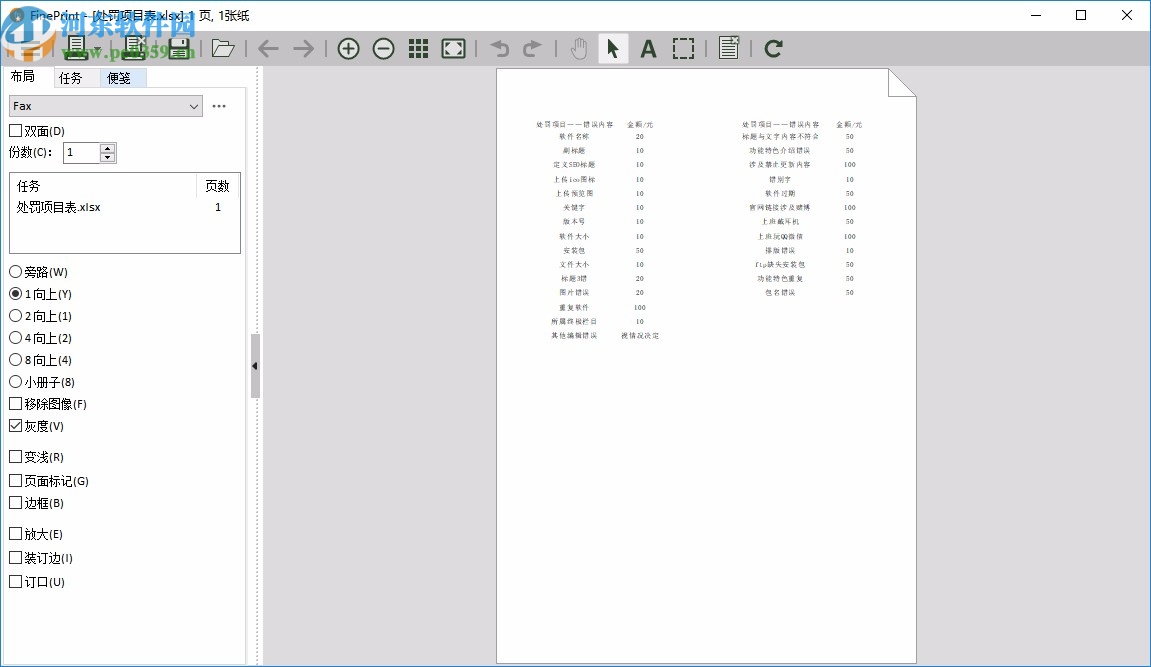
Task: Fit page to window
Action: click(x=454, y=47)
